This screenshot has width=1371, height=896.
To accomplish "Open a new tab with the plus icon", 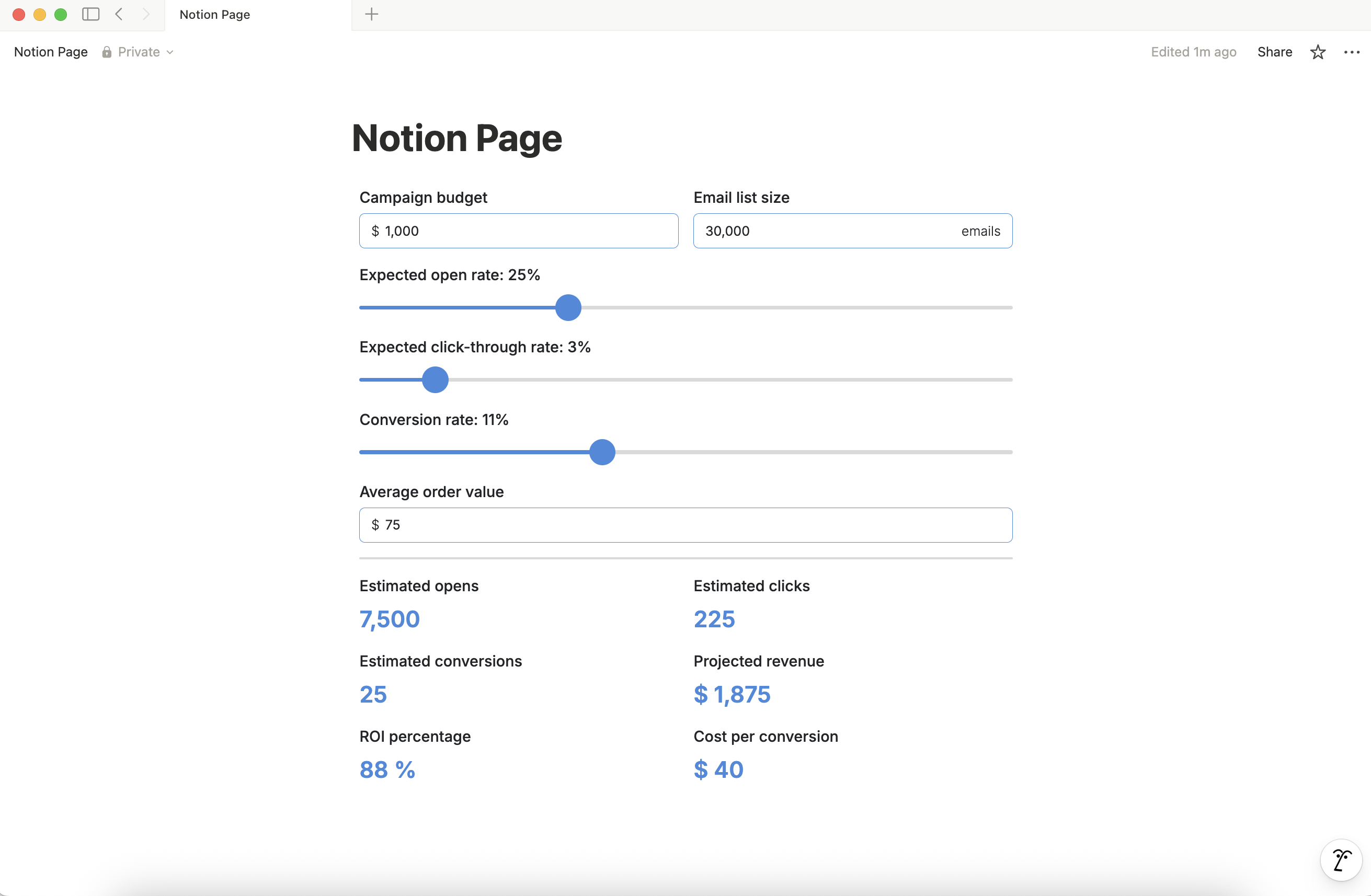I will (372, 15).
